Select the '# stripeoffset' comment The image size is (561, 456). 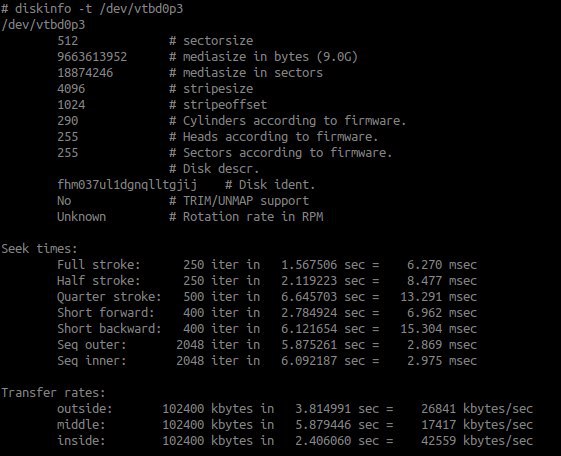(x=218, y=105)
